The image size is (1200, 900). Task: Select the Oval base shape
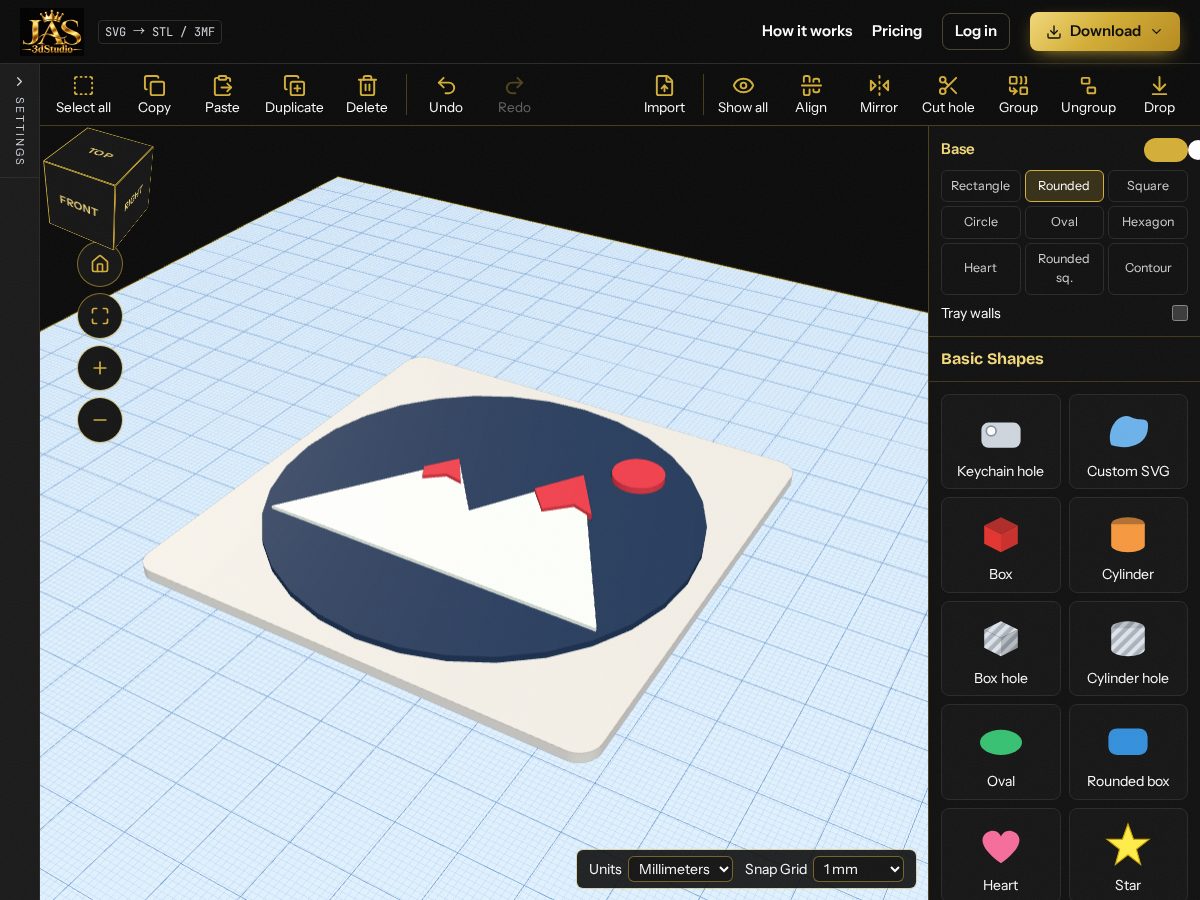[1064, 222]
